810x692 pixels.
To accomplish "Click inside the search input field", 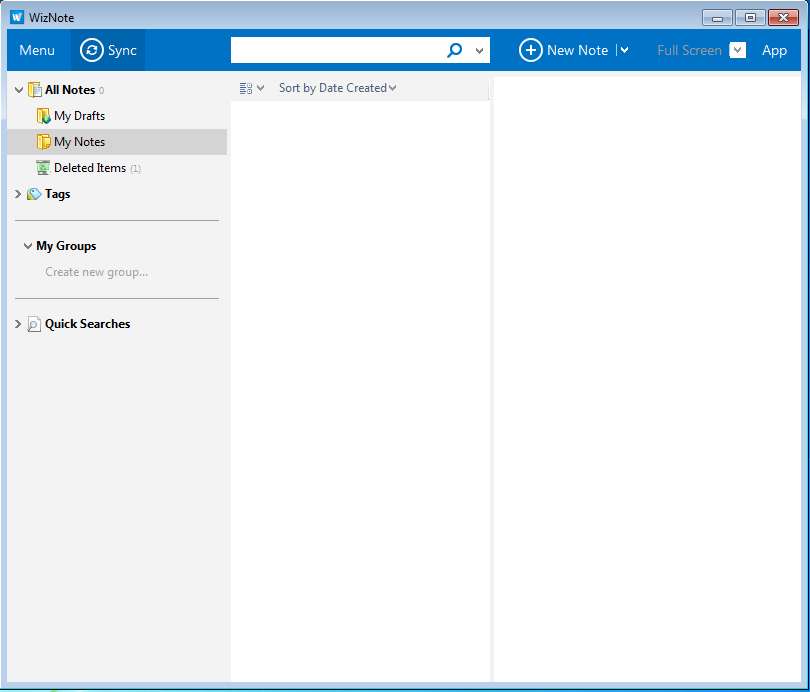I will point(336,50).
